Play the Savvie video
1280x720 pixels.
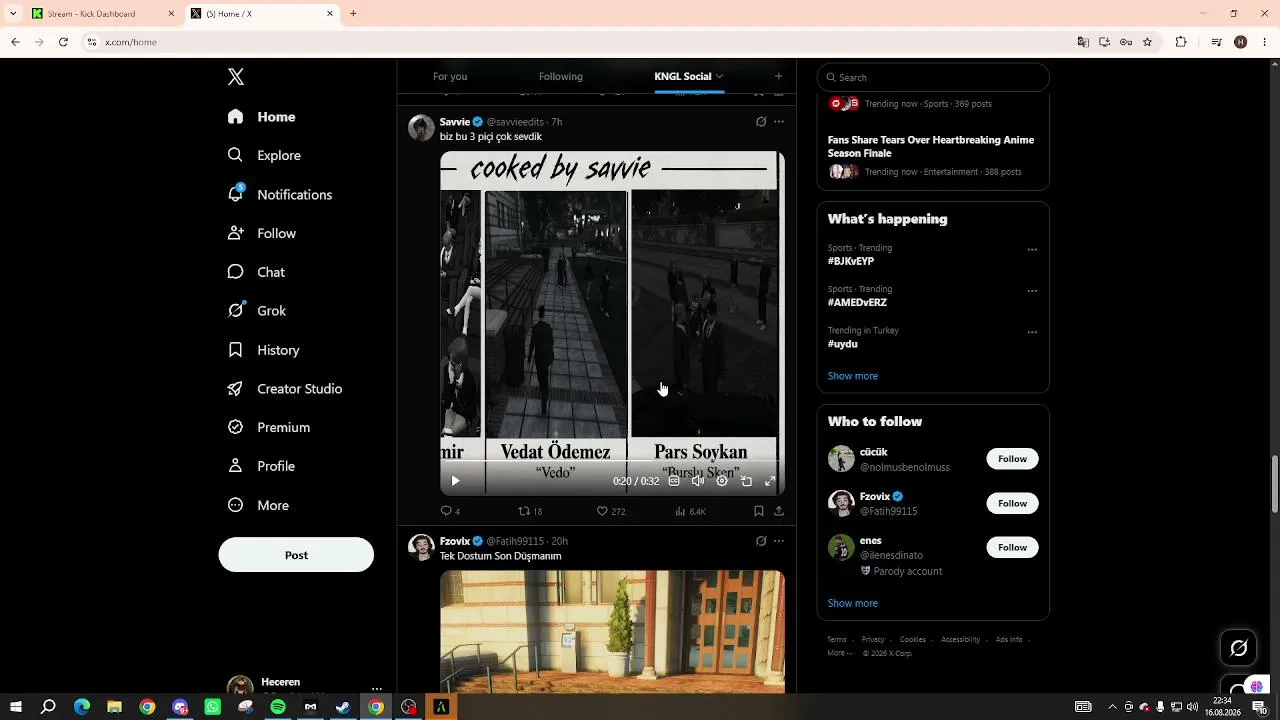(x=455, y=481)
